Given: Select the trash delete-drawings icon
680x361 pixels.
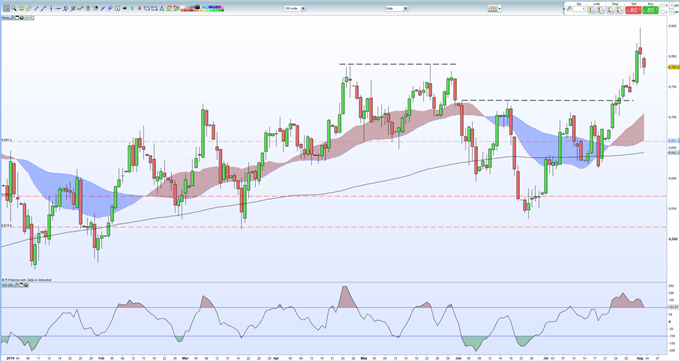Looking at the screenshot, I should [88, 8].
